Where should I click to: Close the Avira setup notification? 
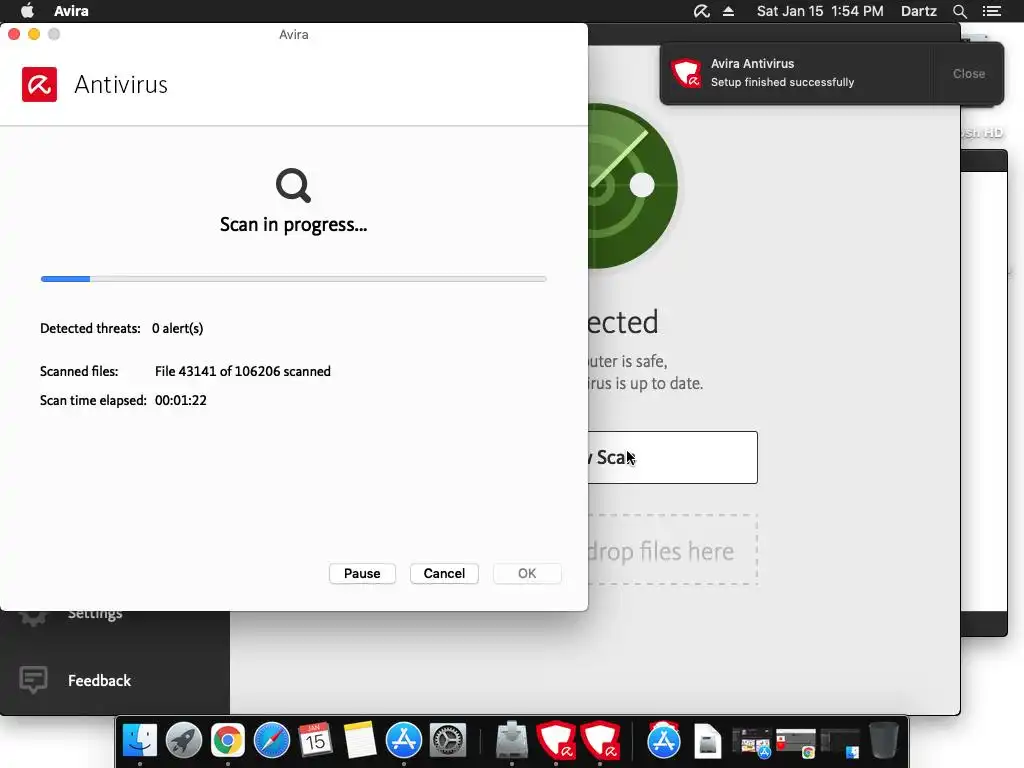click(968, 74)
